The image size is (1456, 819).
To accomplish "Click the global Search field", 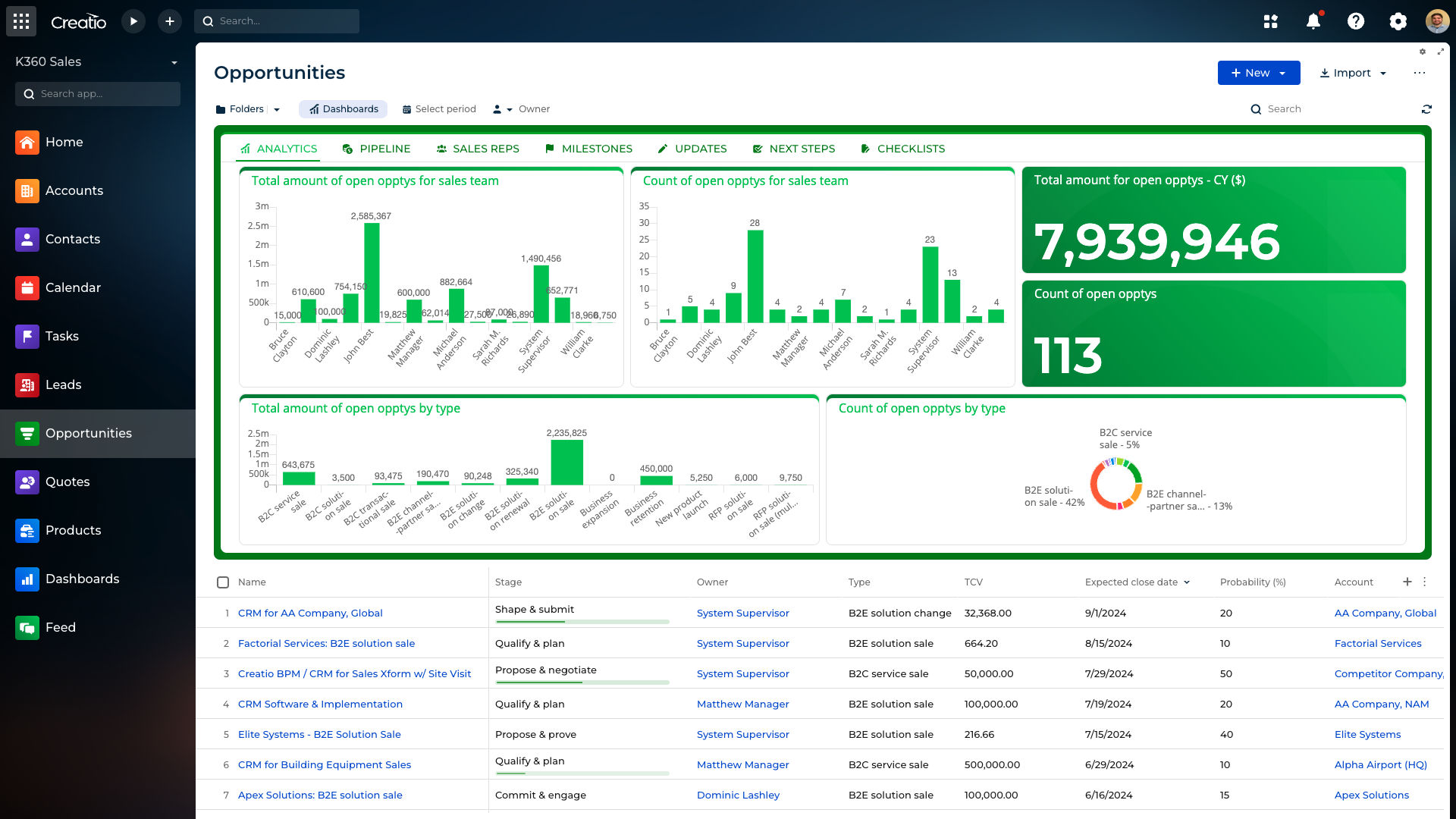I will pyautogui.click(x=277, y=21).
